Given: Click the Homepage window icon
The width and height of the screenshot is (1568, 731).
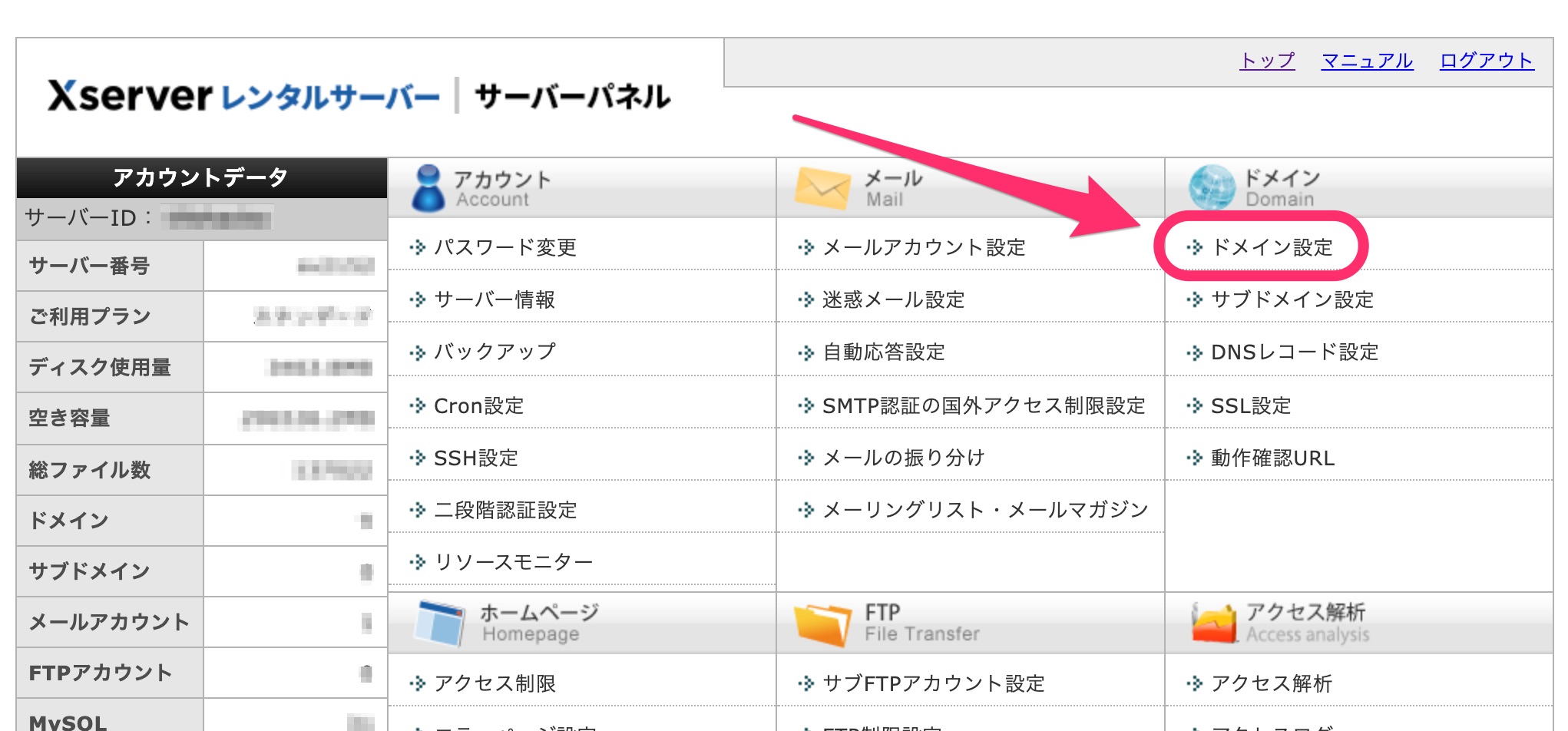Looking at the screenshot, I should click(439, 623).
